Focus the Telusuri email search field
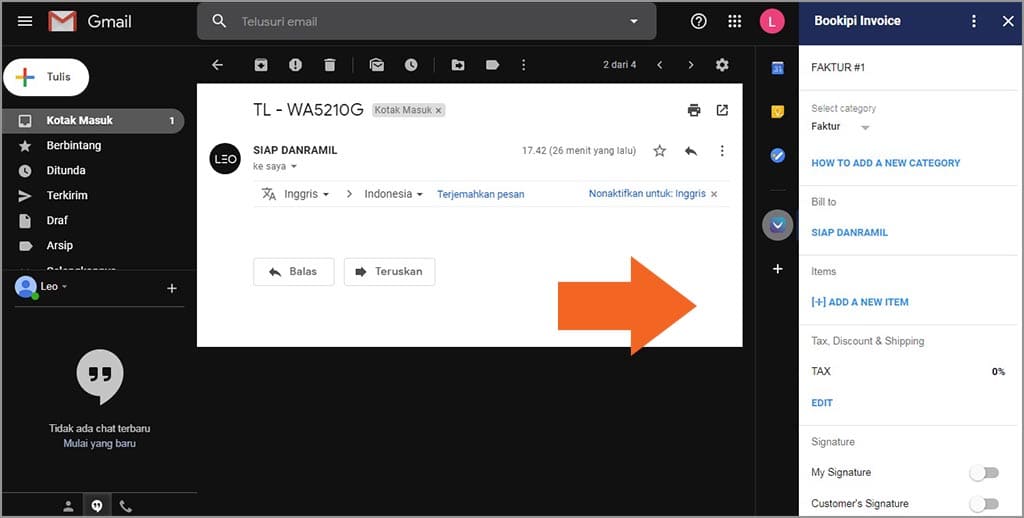Screen dimensions: 1024x518 tap(426, 22)
